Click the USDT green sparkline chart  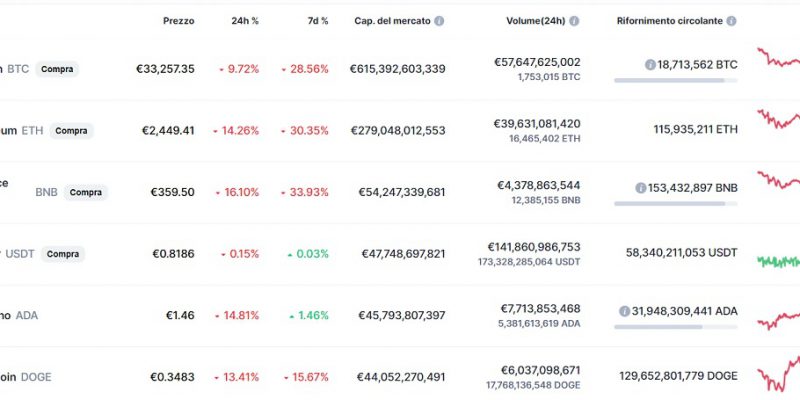click(x=779, y=262)
